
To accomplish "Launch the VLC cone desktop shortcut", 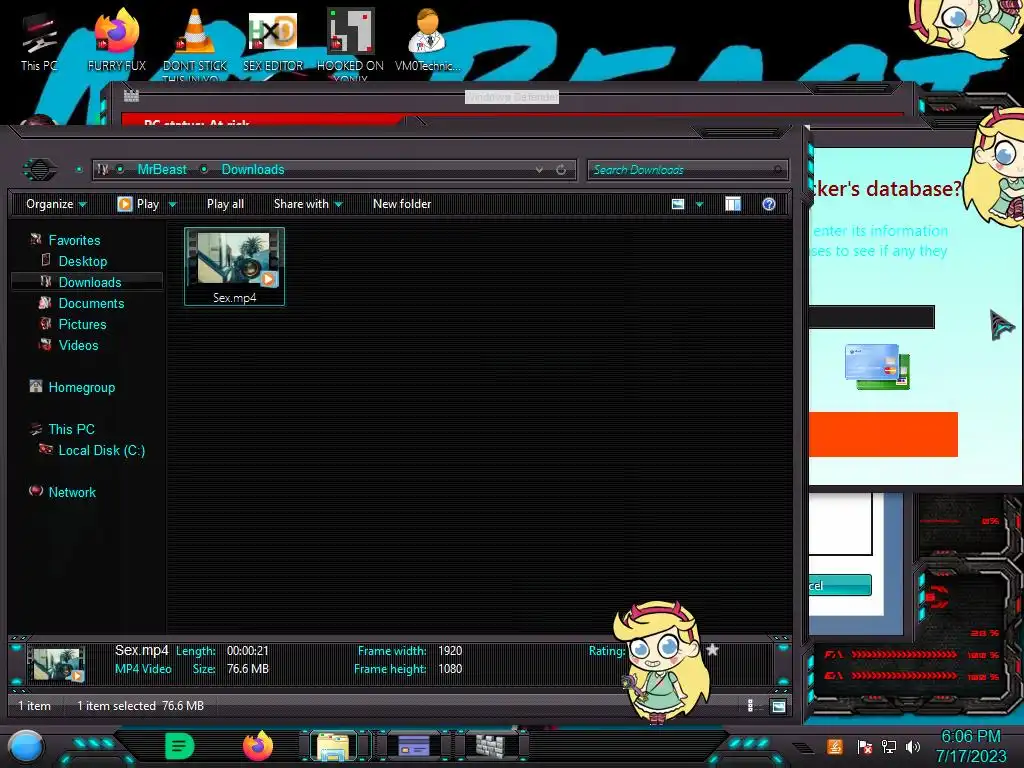I will tap(195, 42).
